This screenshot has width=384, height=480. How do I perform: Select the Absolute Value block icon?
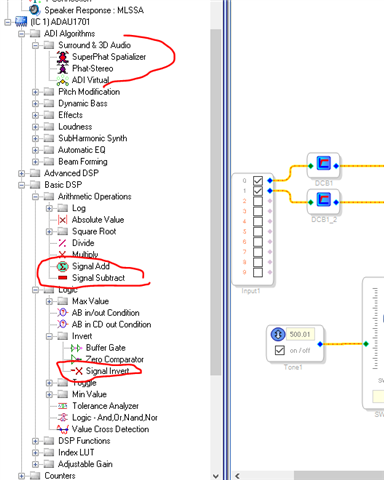62,220
